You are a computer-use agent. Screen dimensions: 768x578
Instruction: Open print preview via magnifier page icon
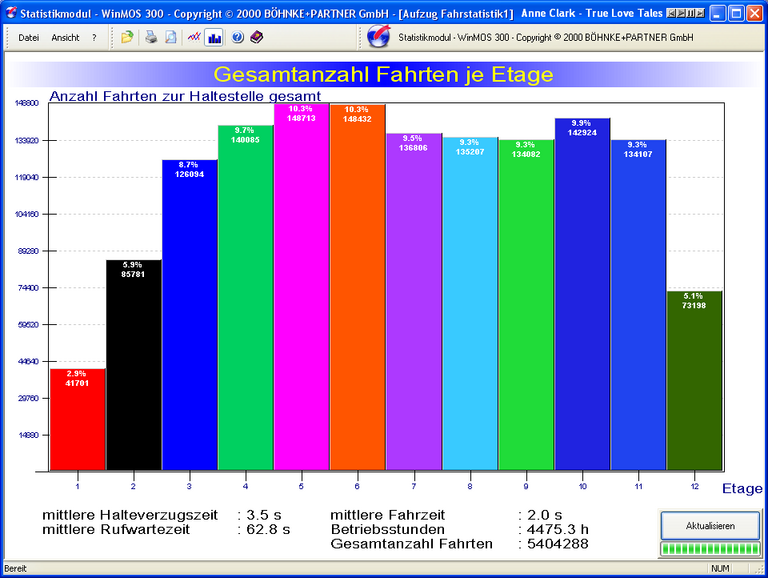[x=170, y=37]
